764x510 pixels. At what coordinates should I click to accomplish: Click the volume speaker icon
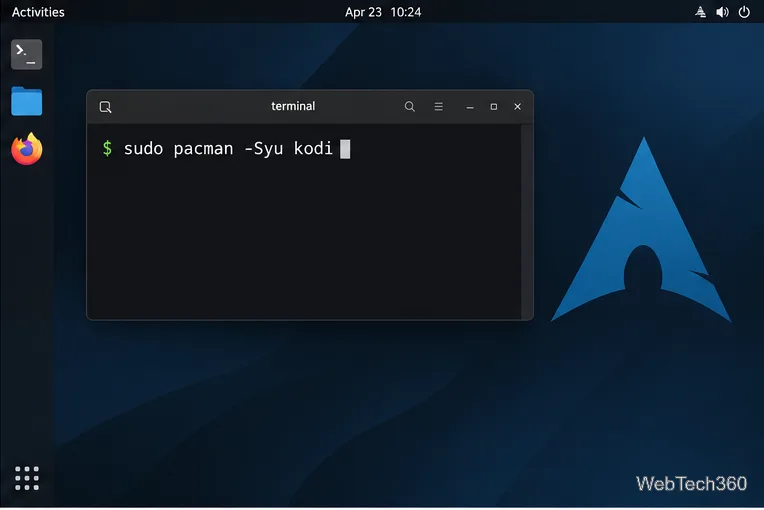click(722, 12)
